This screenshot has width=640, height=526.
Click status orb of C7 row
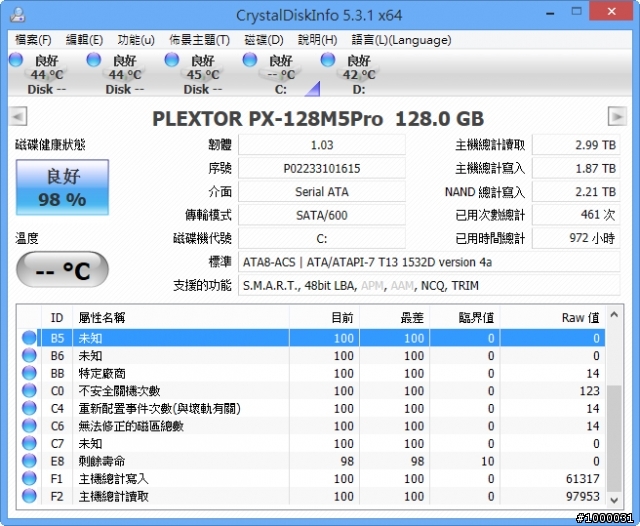[29, 443]
